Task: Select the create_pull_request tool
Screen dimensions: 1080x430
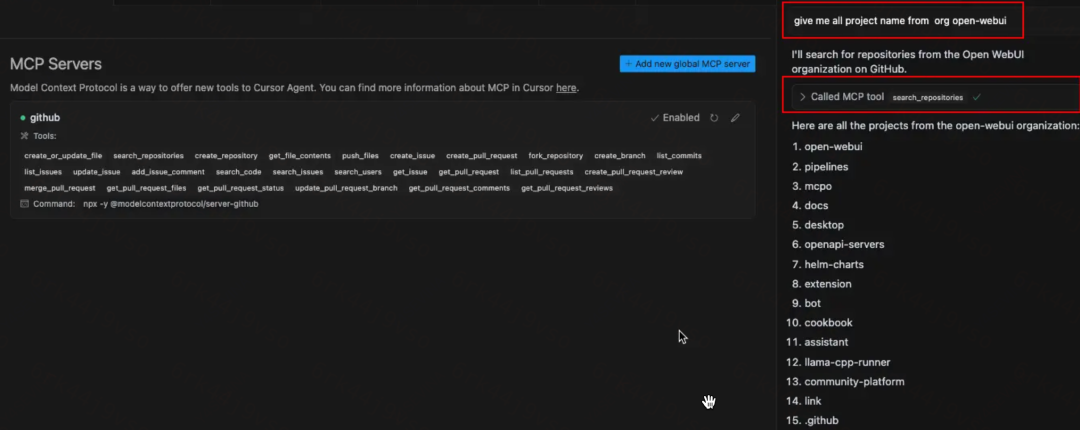Action: point(481,156)
